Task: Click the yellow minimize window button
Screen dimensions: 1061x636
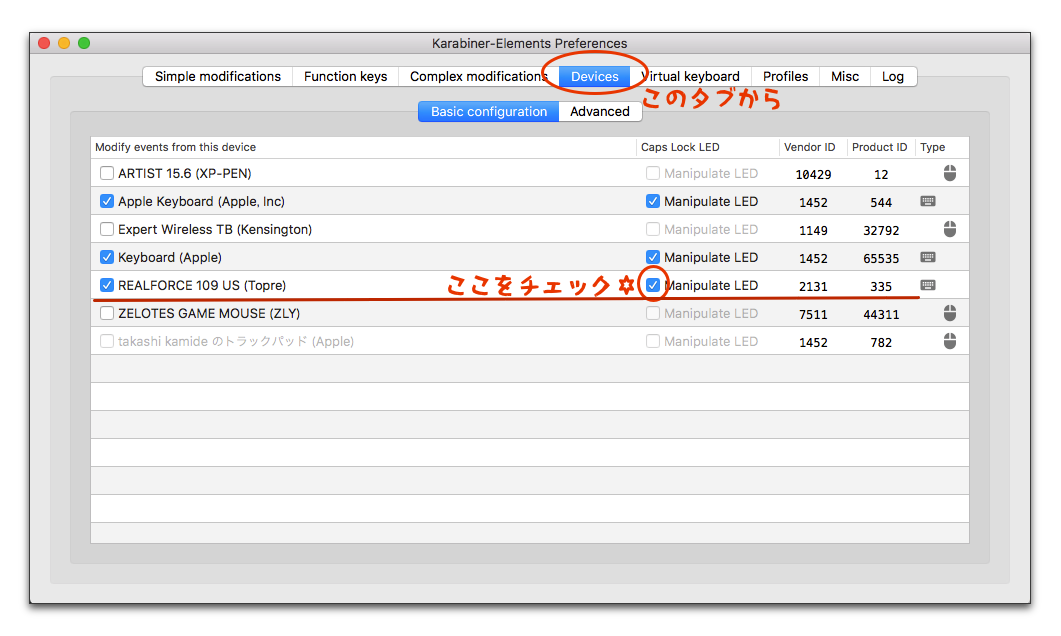Action: click(64, 43)
